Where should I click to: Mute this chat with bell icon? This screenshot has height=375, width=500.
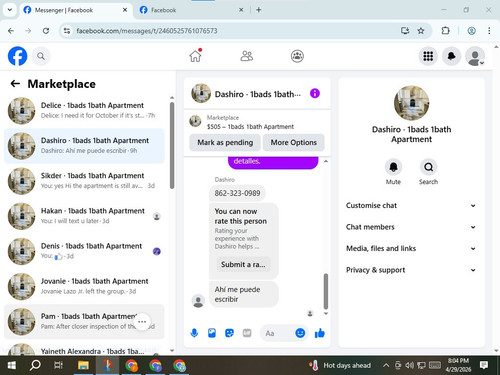click(x=393, y=167)
